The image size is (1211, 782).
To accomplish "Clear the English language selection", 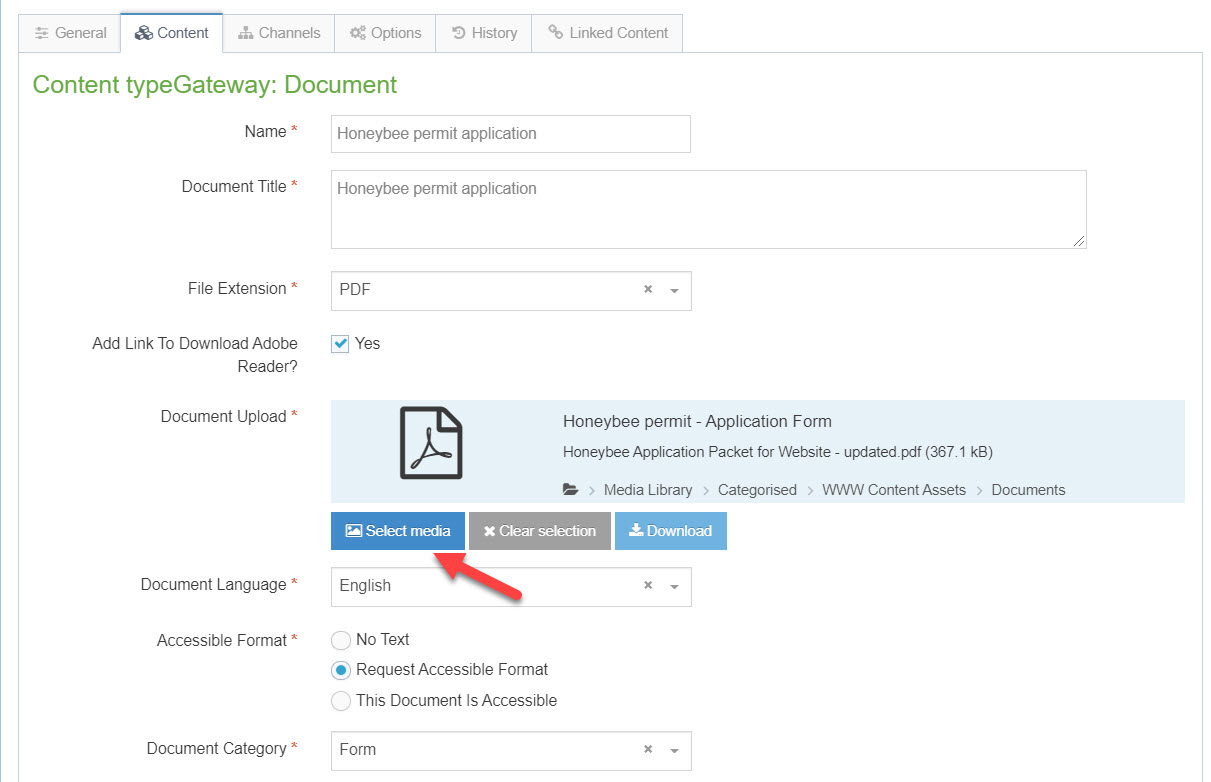I will tap(648, 585).
